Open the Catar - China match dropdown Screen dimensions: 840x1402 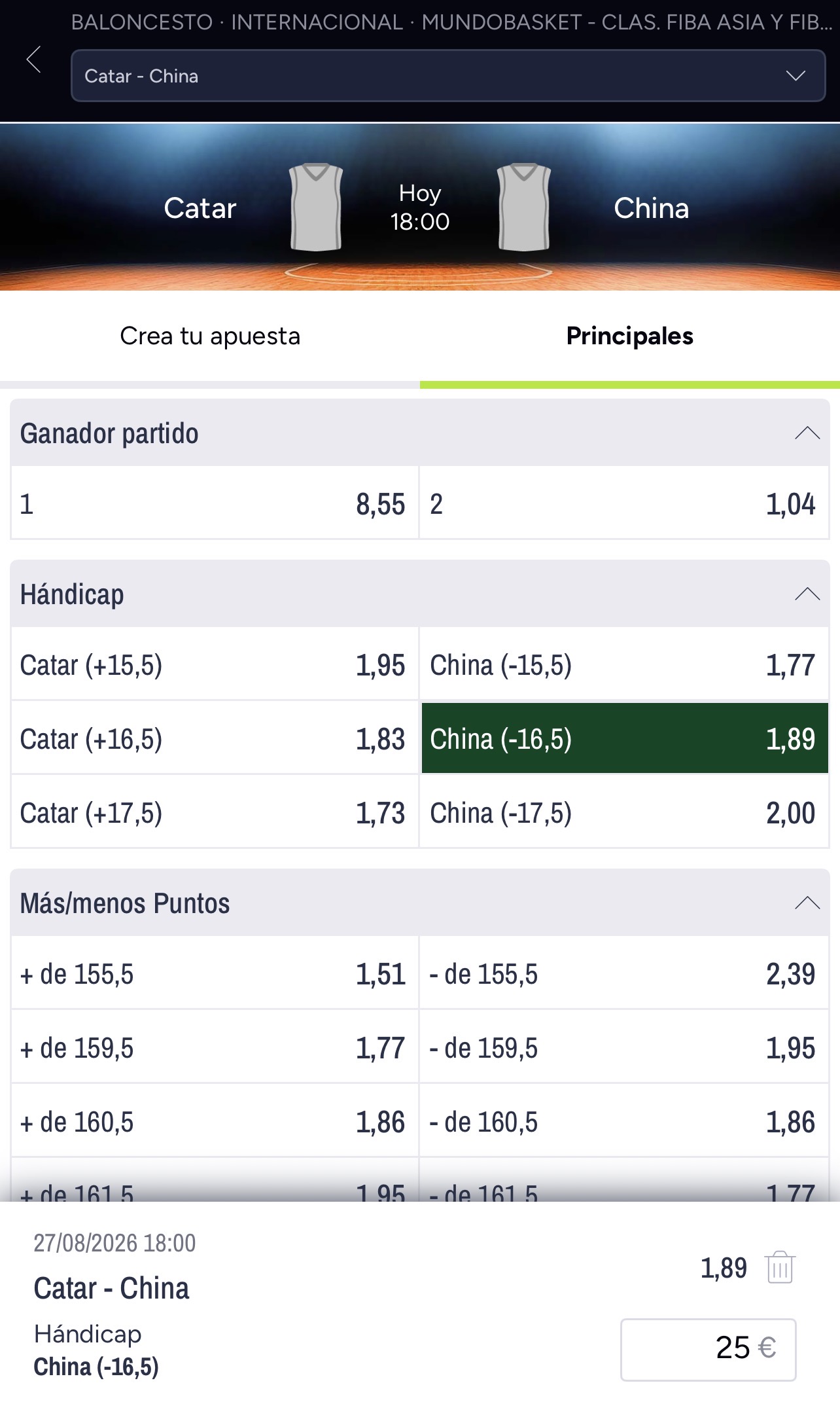point(448,76)
